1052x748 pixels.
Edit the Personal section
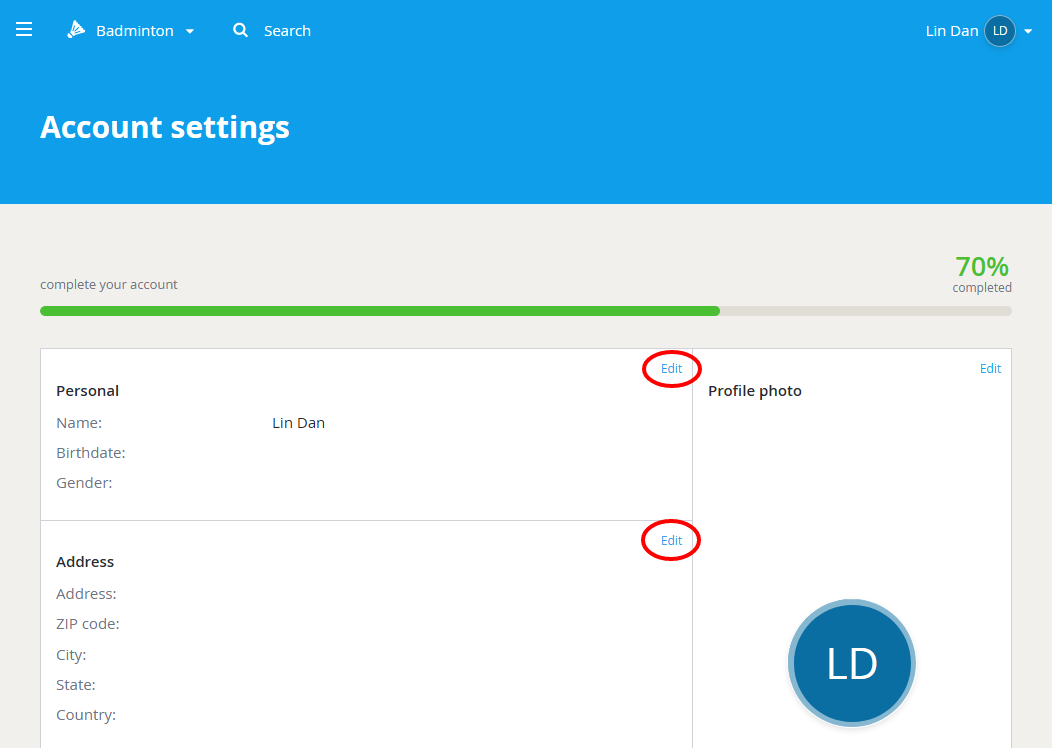click(x=671, y=369)
